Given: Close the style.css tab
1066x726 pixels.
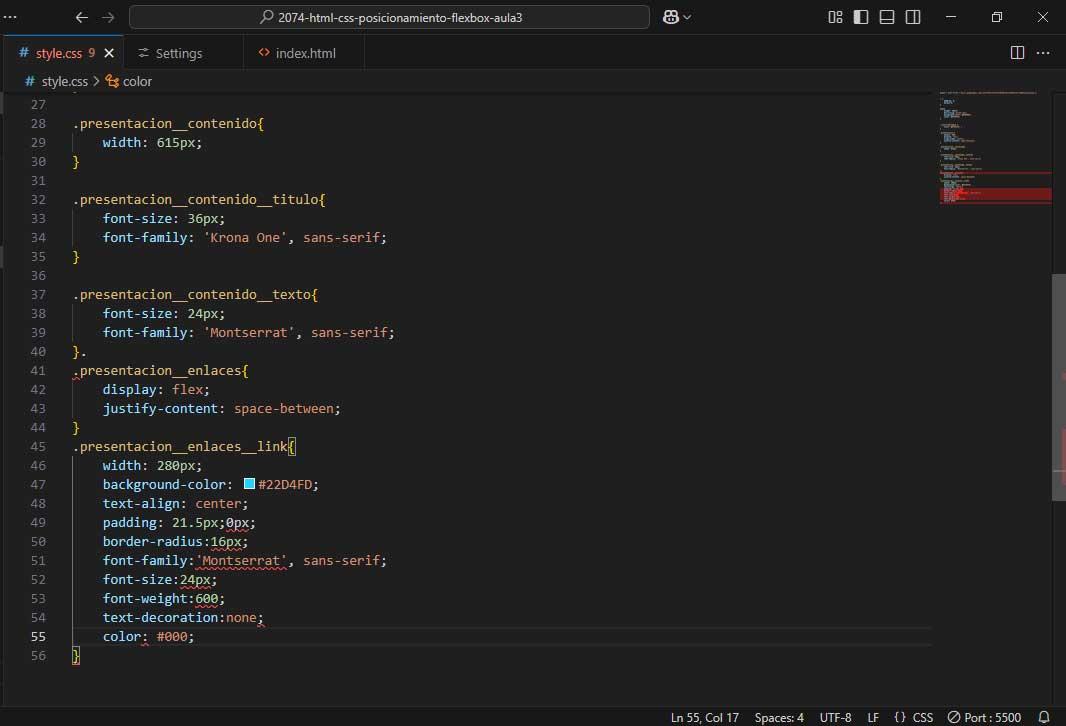Looking at the screenshot, I should [x=109, y=53].
